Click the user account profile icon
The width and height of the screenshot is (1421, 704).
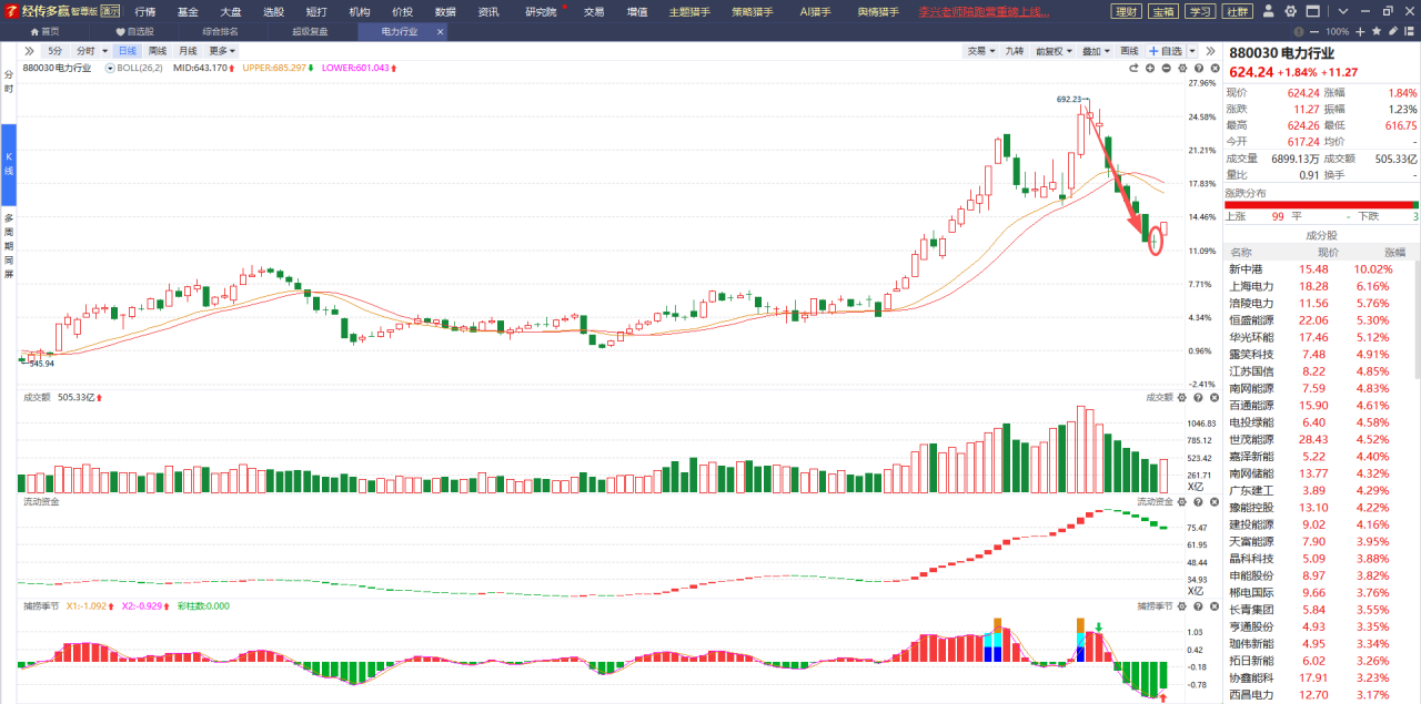click(1268, 12)
